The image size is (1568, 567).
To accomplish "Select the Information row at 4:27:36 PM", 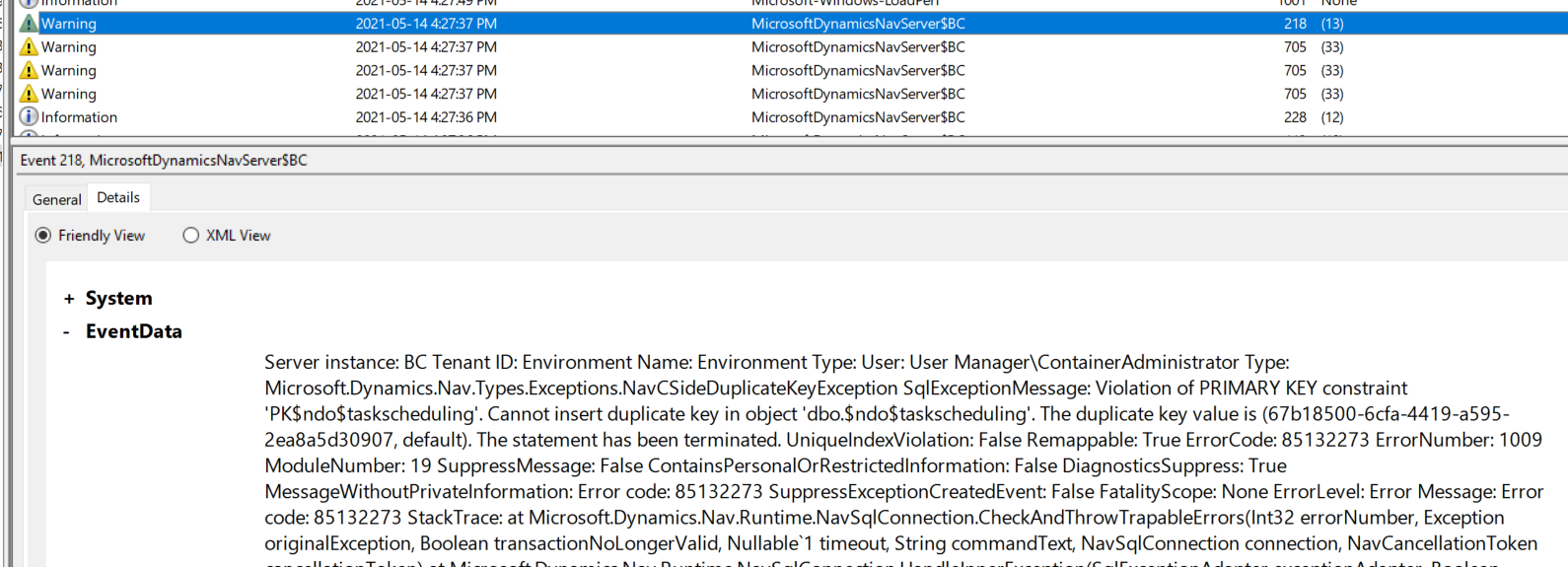I will 792,117.
